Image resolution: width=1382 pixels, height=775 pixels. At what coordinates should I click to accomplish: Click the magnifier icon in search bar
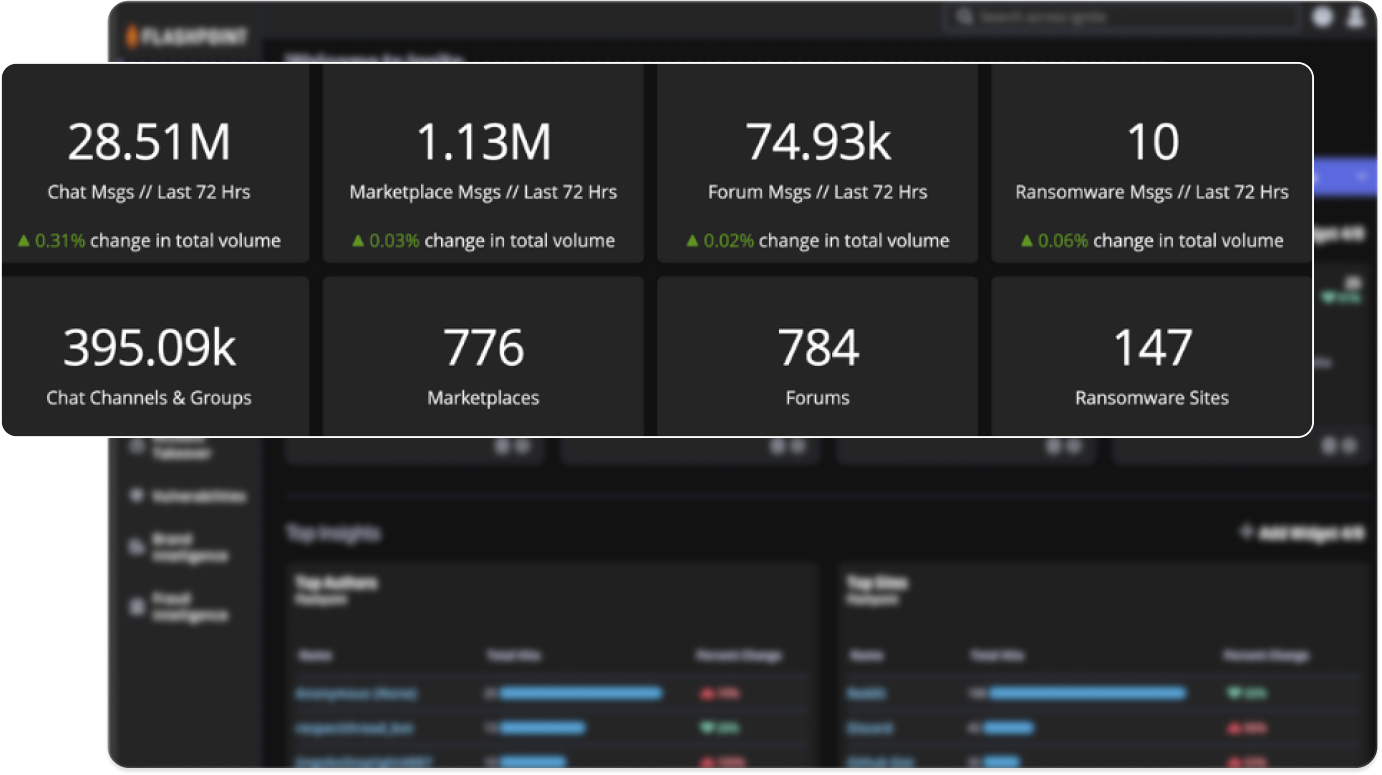coord(965,18)
